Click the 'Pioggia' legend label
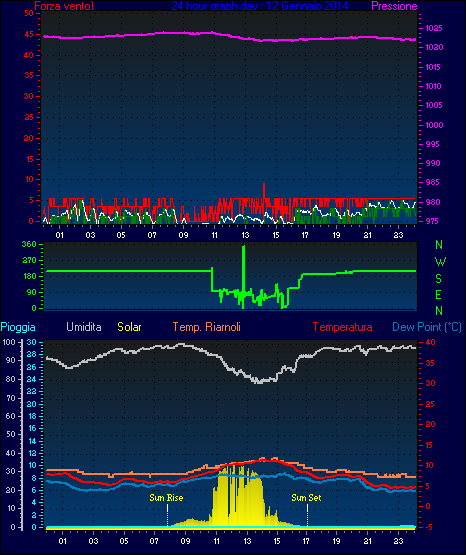 pos(18,327)
